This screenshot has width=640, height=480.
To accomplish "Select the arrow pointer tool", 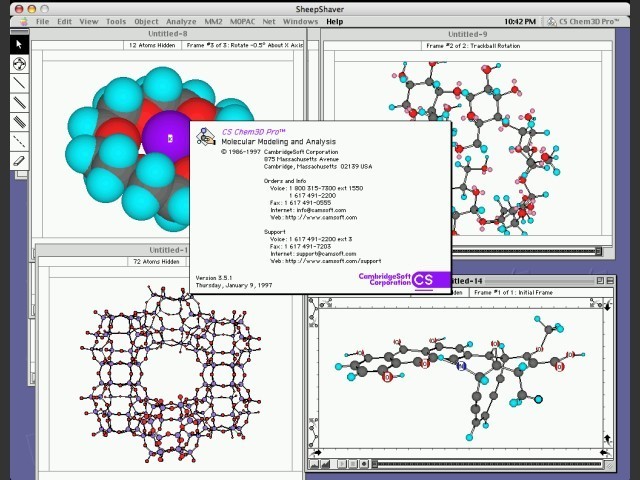I will (x=19, y=44).
